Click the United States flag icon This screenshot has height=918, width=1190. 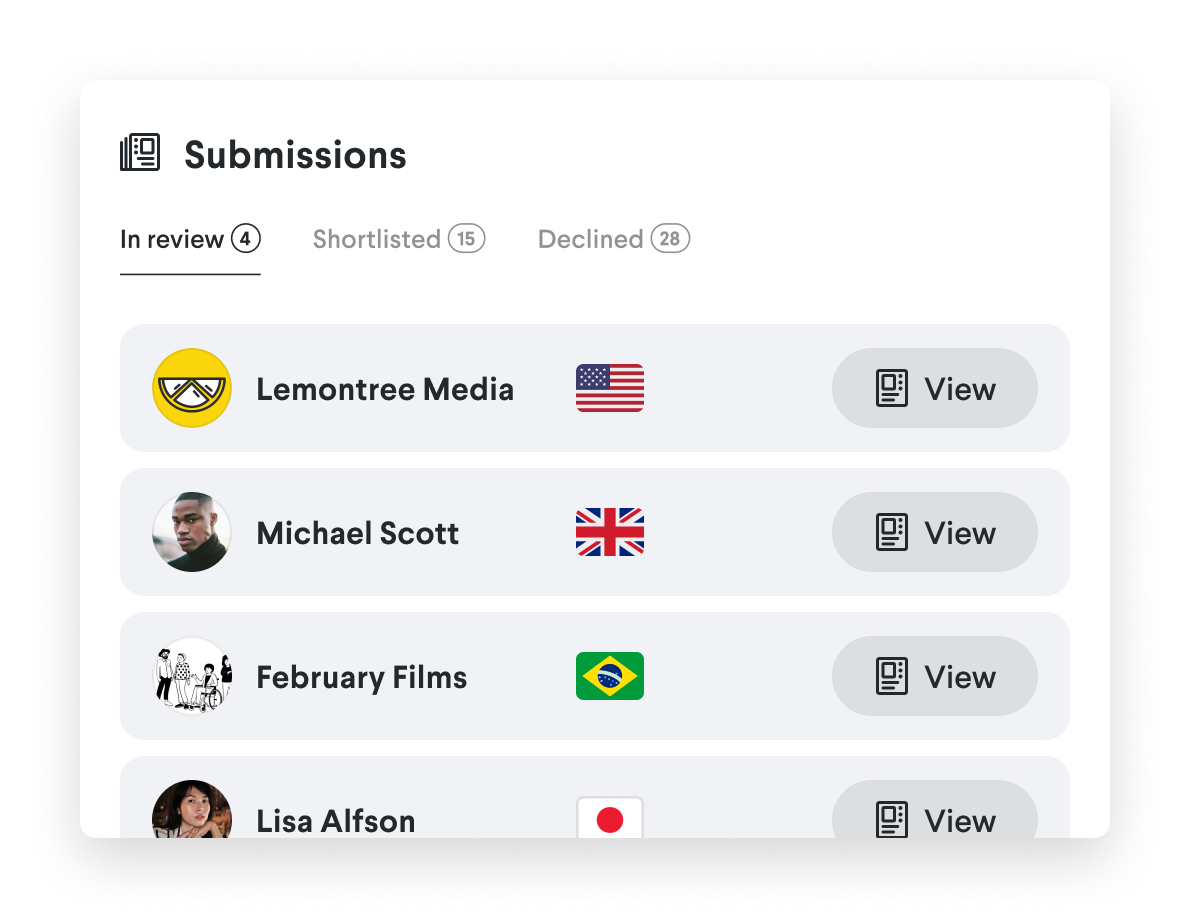(x=610, y=388)
